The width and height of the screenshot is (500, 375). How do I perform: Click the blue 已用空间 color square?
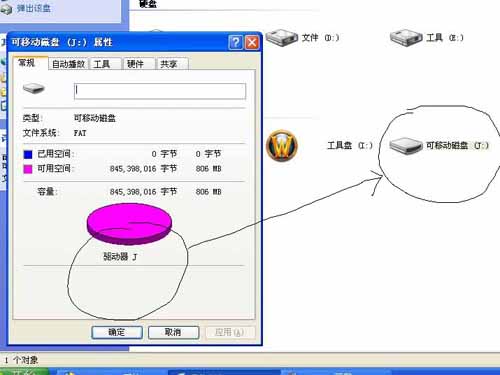coord(28,154)
